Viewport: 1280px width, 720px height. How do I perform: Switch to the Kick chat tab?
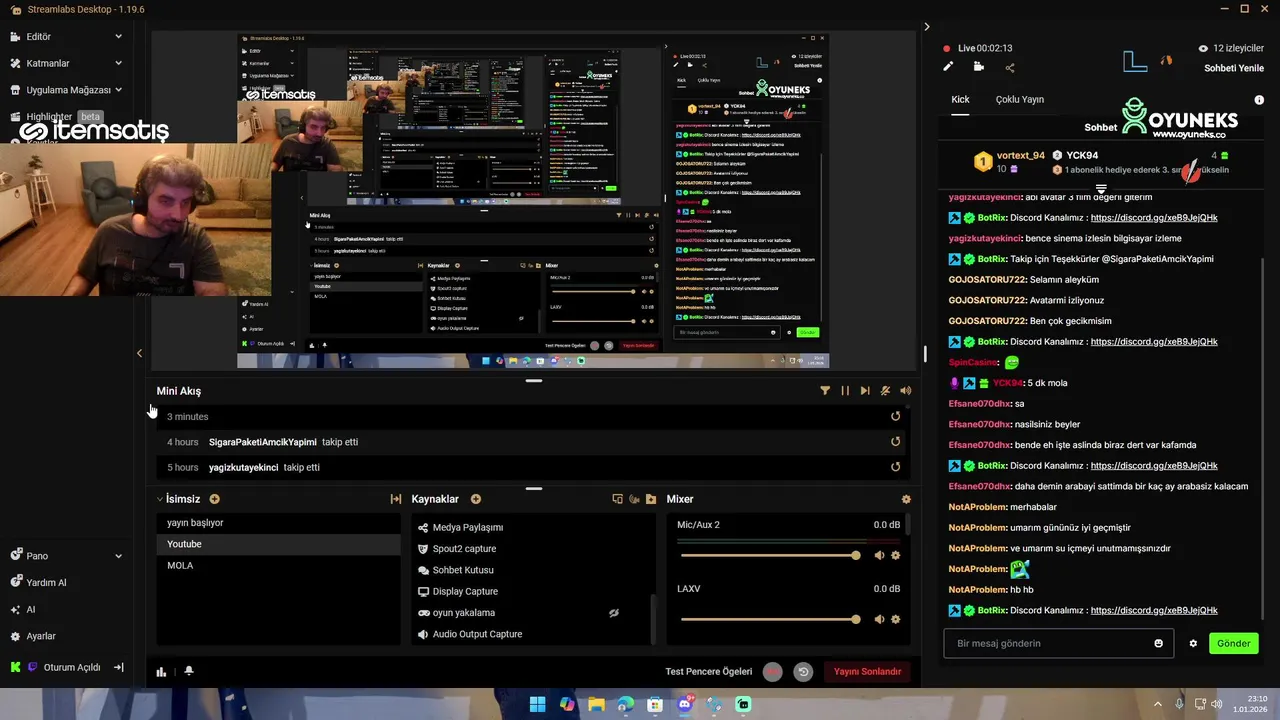click(960, 99)
